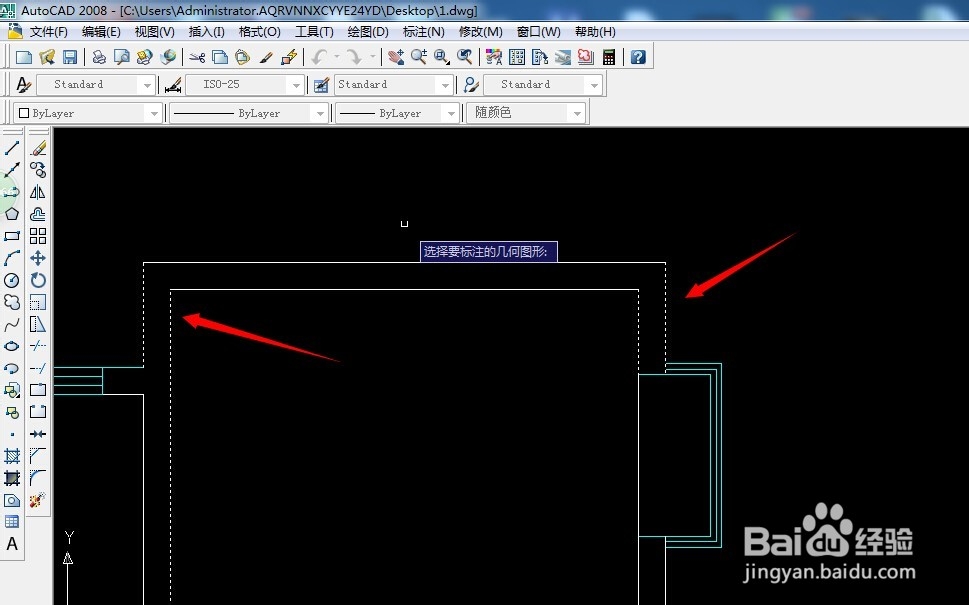Viewport: 969px width, 605px height.
Task: Open the Table Style manager icon
Action: [x=321, y=85]
